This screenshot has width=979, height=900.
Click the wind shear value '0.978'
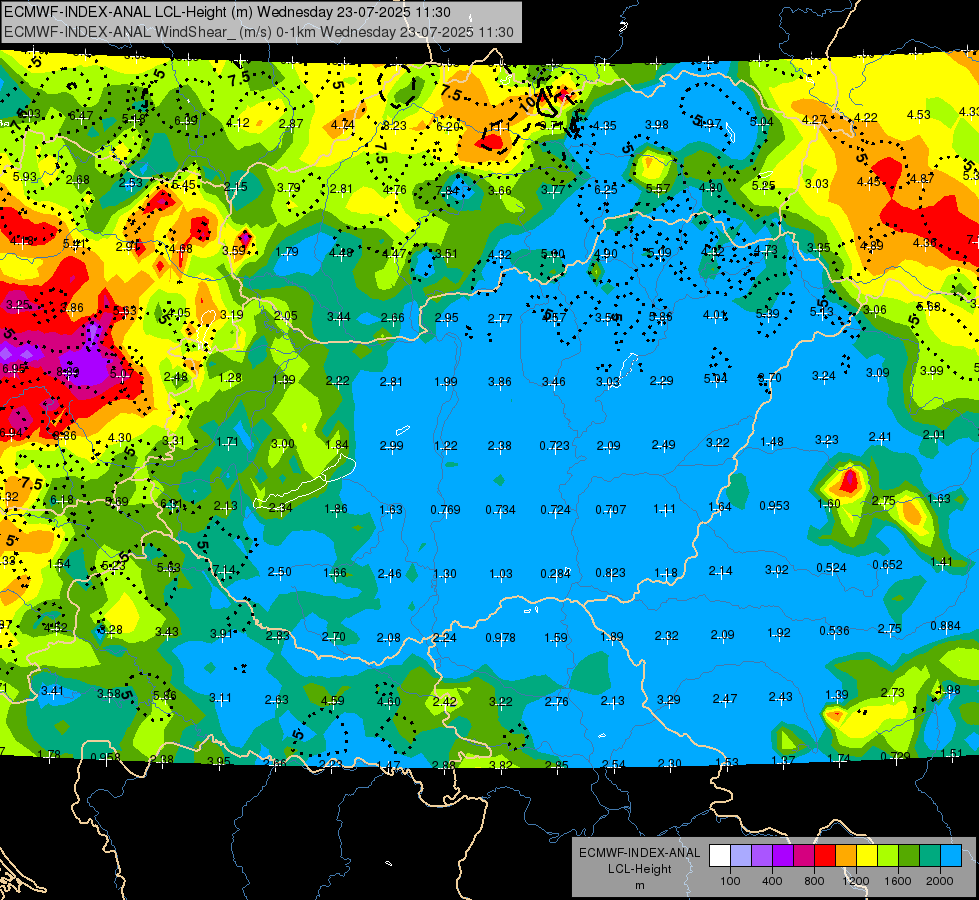[501, 638]
